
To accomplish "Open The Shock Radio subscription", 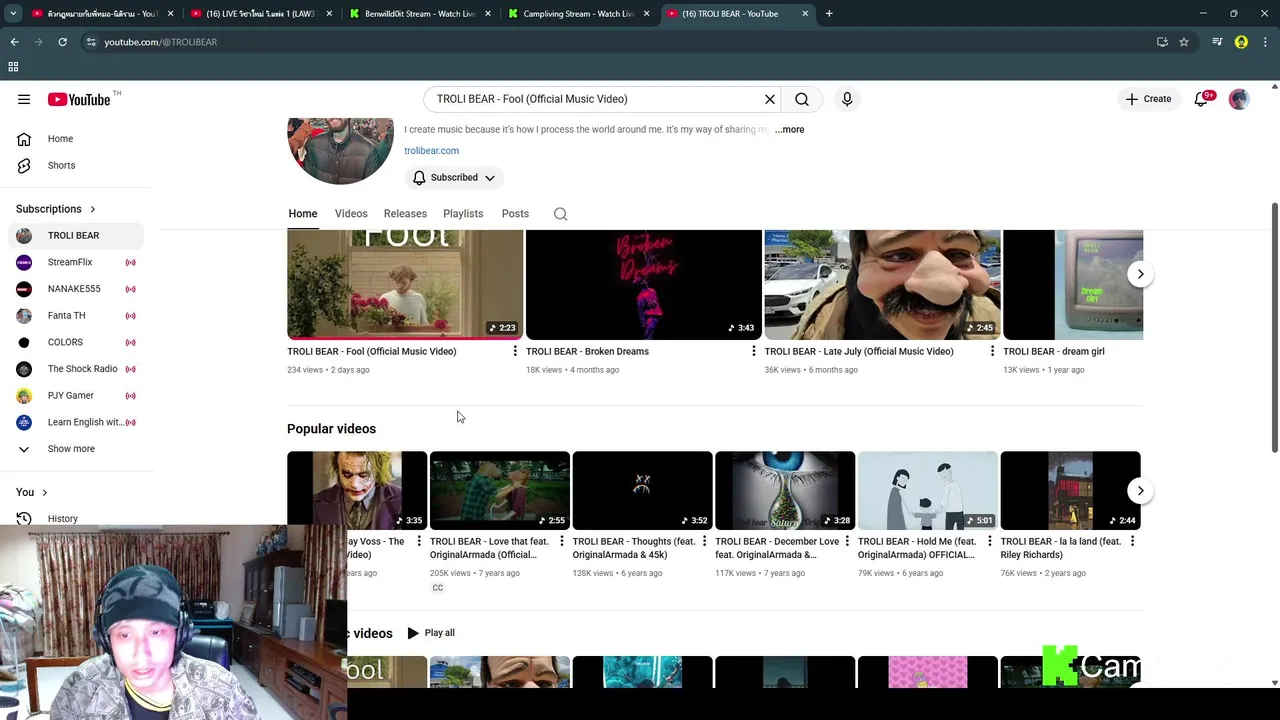I will pos(76,369).
